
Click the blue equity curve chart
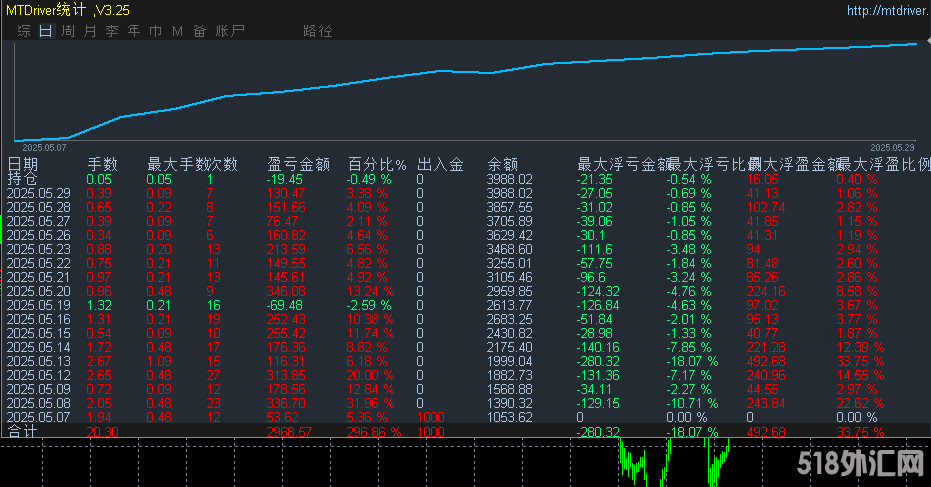[466, 91]
